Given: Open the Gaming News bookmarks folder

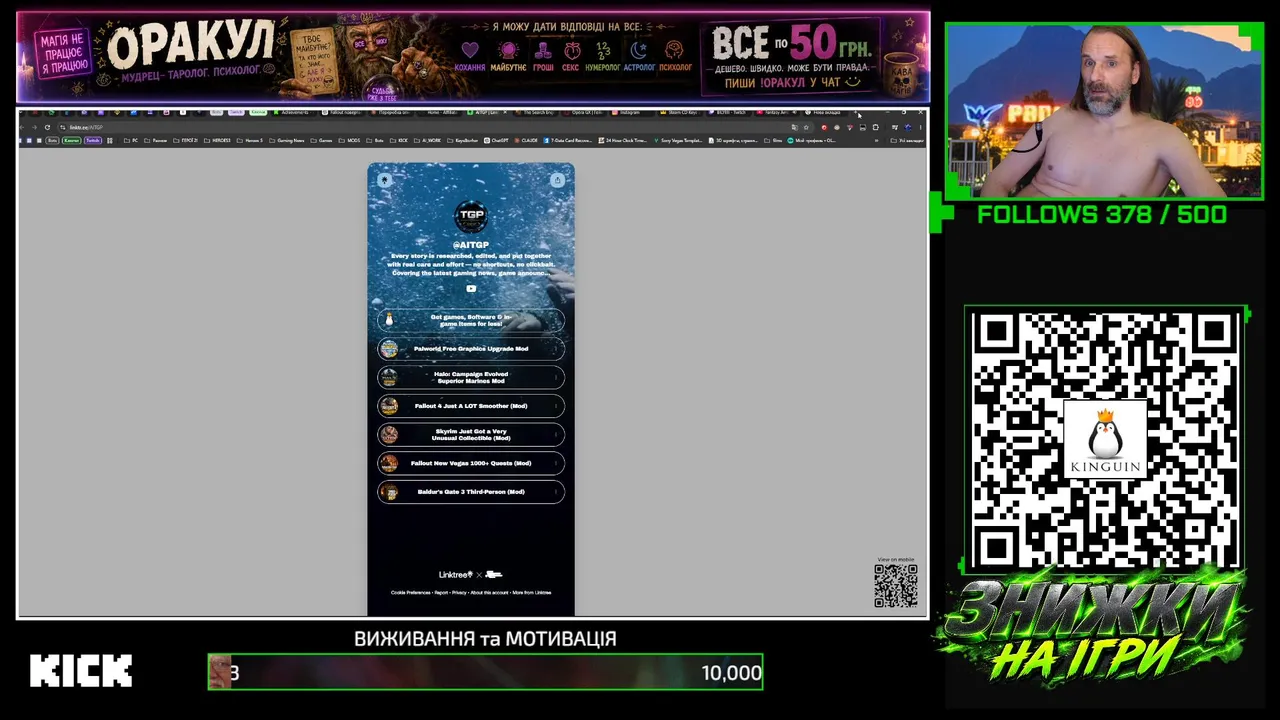Looking at the screenshot, I should coord(287,141).
